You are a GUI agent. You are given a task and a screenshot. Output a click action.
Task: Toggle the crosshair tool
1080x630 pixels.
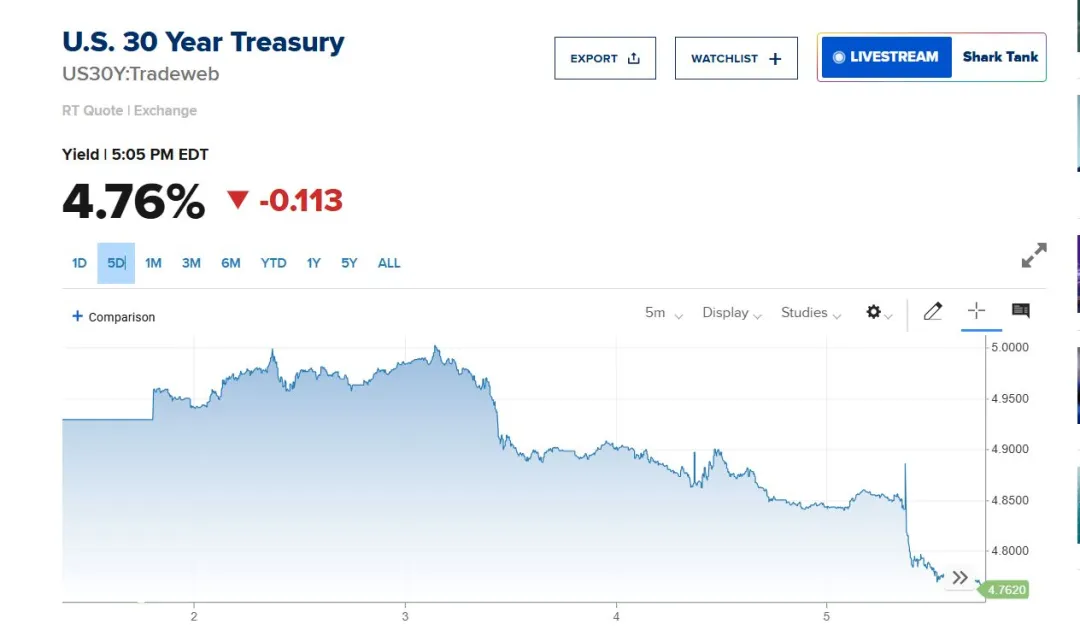975,312
